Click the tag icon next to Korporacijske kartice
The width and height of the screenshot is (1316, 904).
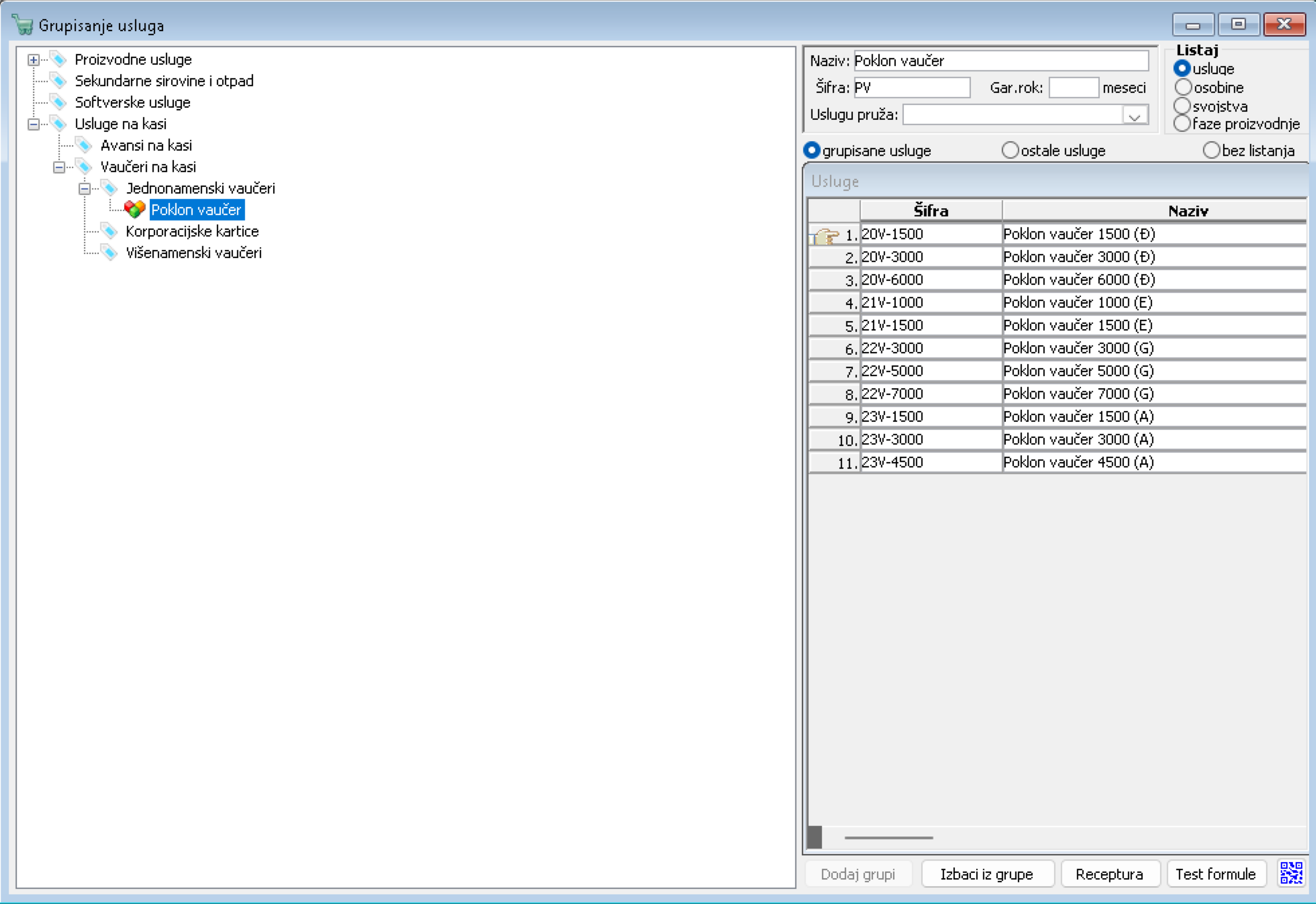pos(109,231)
